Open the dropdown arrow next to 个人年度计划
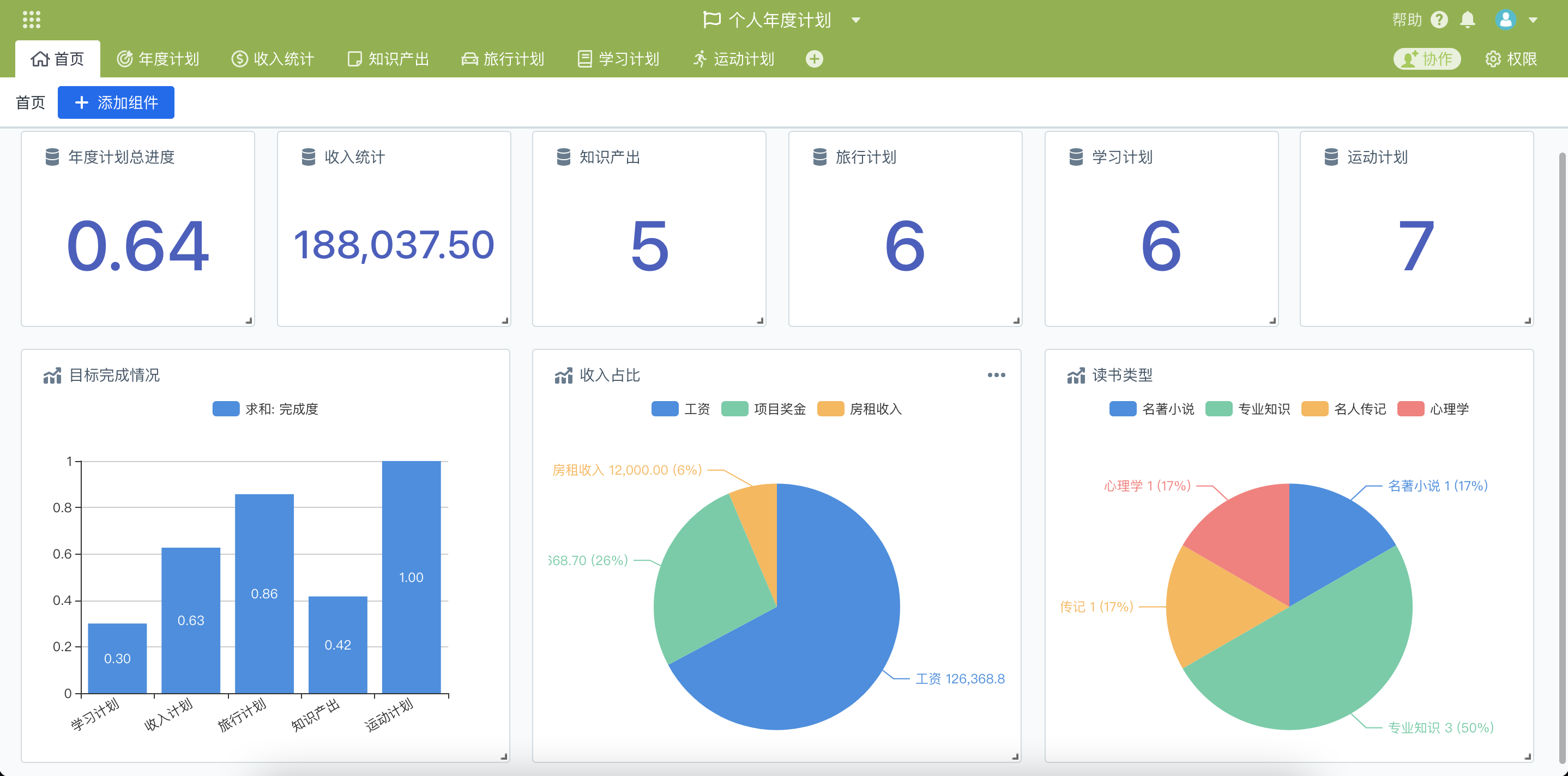The height and width of the screenshot is (776, 1568). (x=856, y=21)
